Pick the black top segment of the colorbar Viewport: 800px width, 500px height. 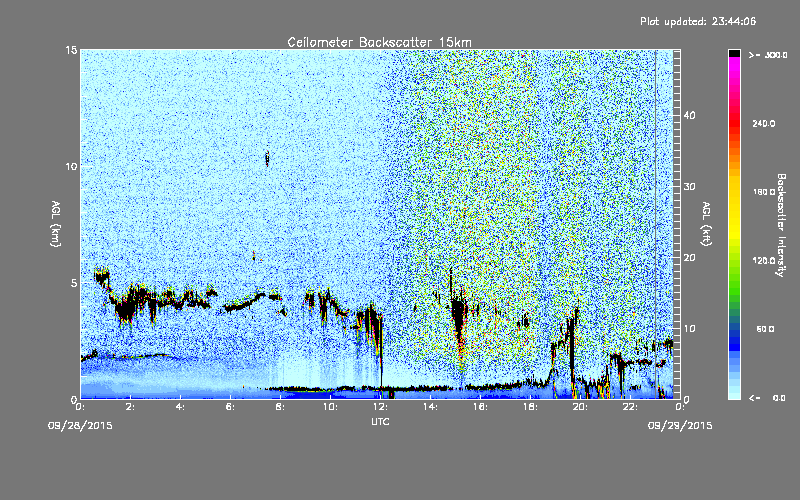734,53
